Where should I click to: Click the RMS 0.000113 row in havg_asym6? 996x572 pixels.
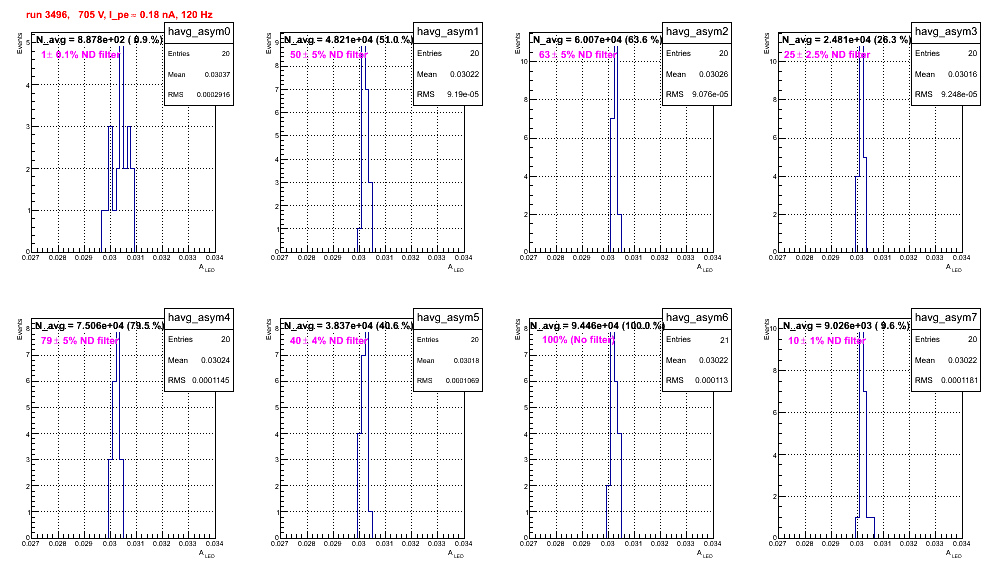click(697, 380)
